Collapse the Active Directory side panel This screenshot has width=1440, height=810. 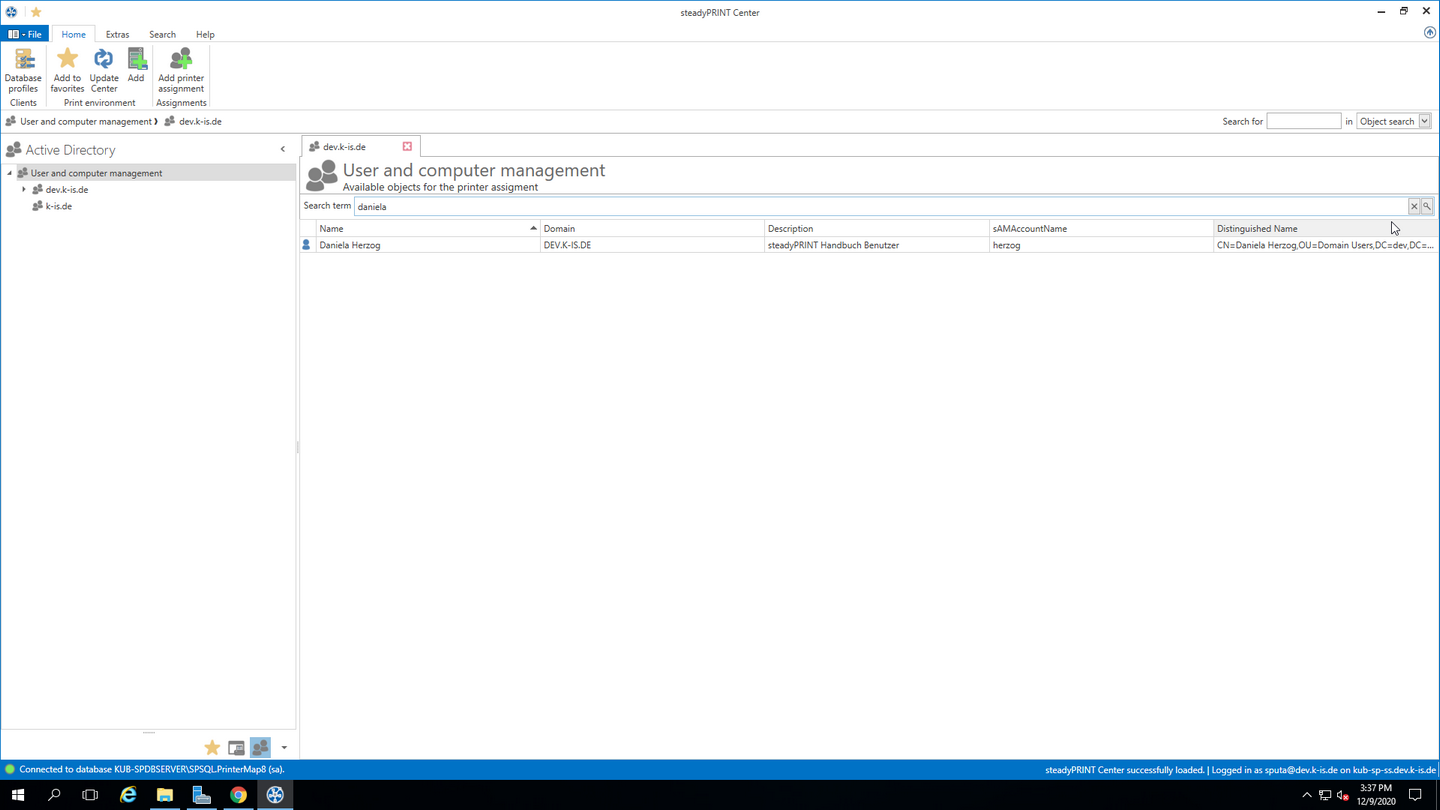[x=283, y=149]
